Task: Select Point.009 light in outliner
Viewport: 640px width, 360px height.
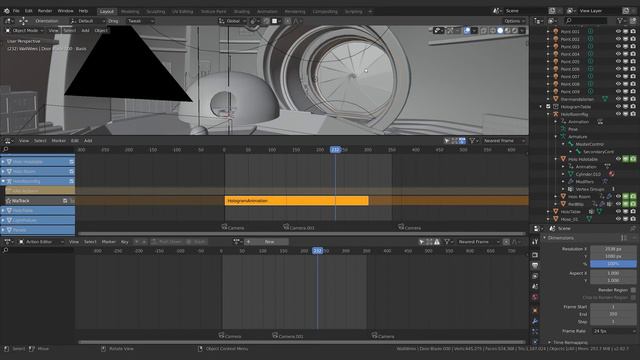Action: coord(570,91)
